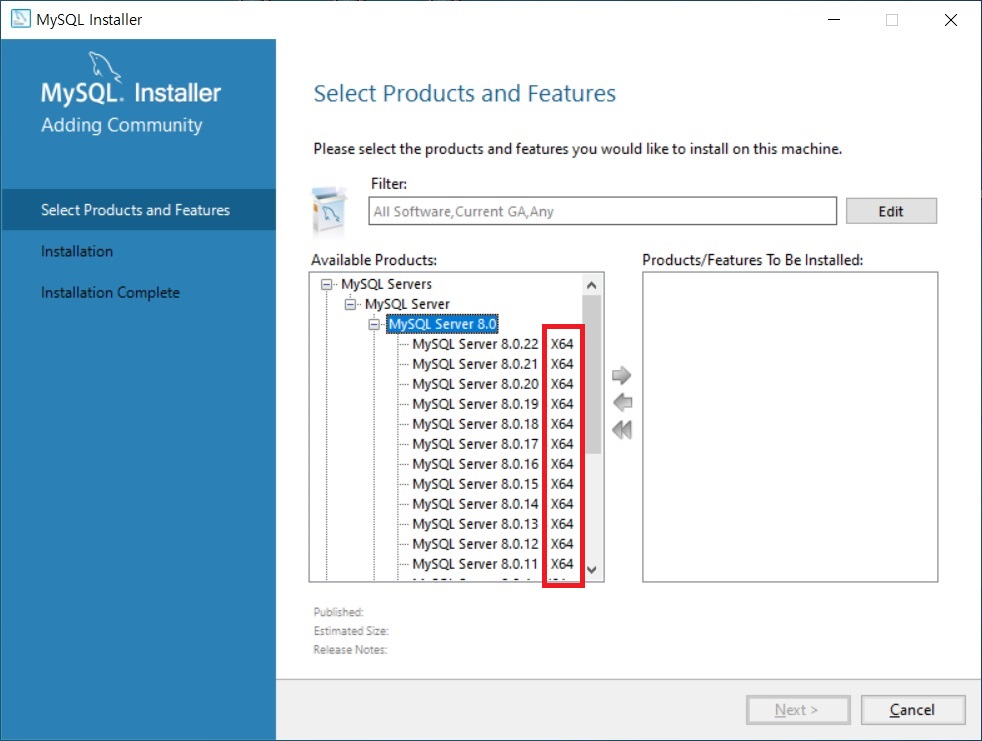Viewport: 982px width, 741px height.
Task: Click the Available Products scrollbar down arrow
Action: pos(591,570)
